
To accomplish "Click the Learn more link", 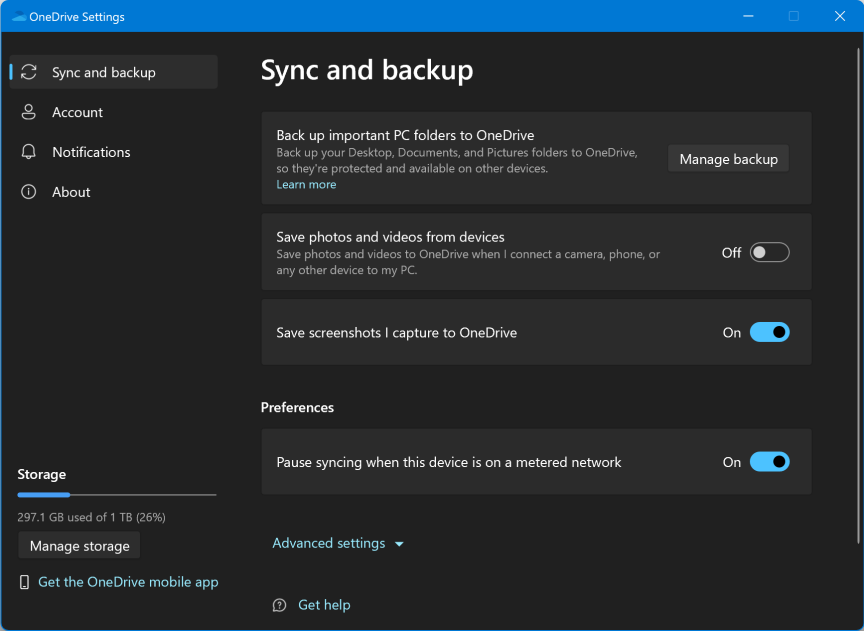I will click(x=305, y=184).
